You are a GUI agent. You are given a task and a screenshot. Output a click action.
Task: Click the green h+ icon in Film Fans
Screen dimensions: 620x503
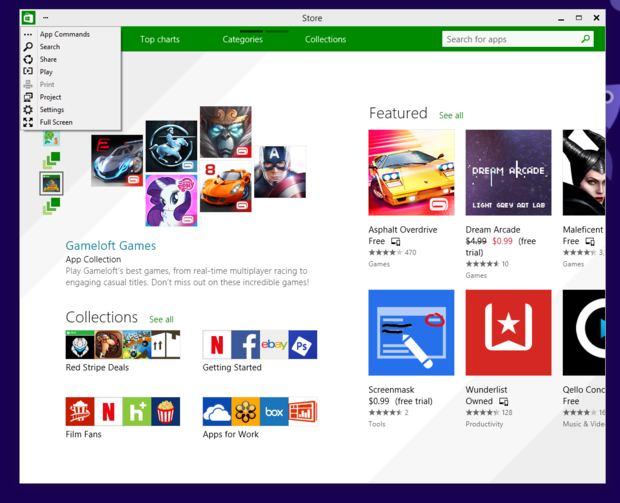[x=137, y=412]
